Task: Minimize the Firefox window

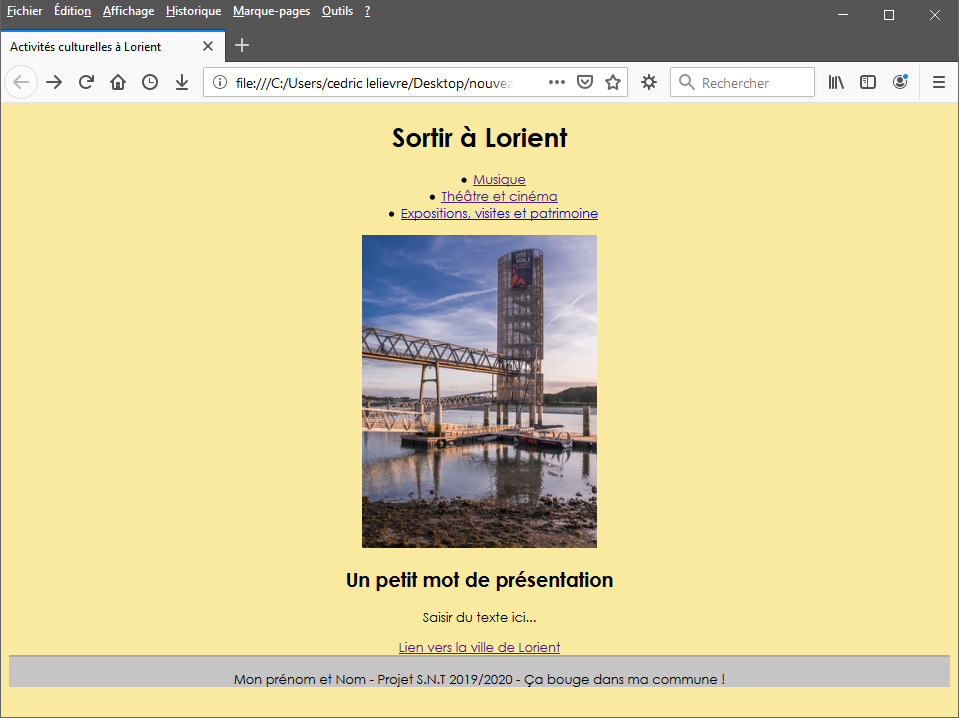Action: [843, 15]
